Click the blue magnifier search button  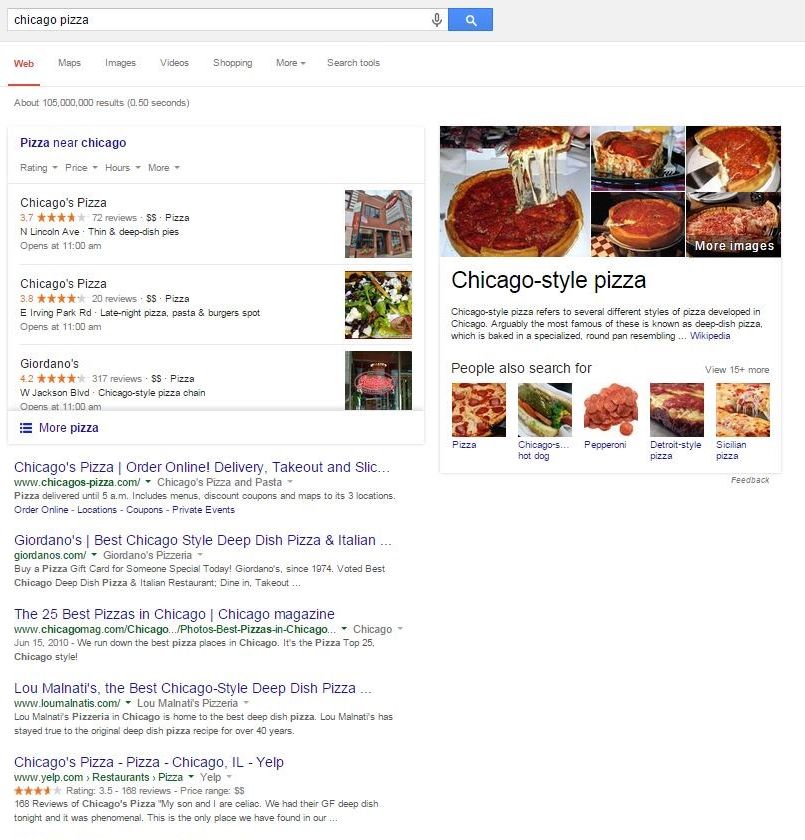(470, 20)
